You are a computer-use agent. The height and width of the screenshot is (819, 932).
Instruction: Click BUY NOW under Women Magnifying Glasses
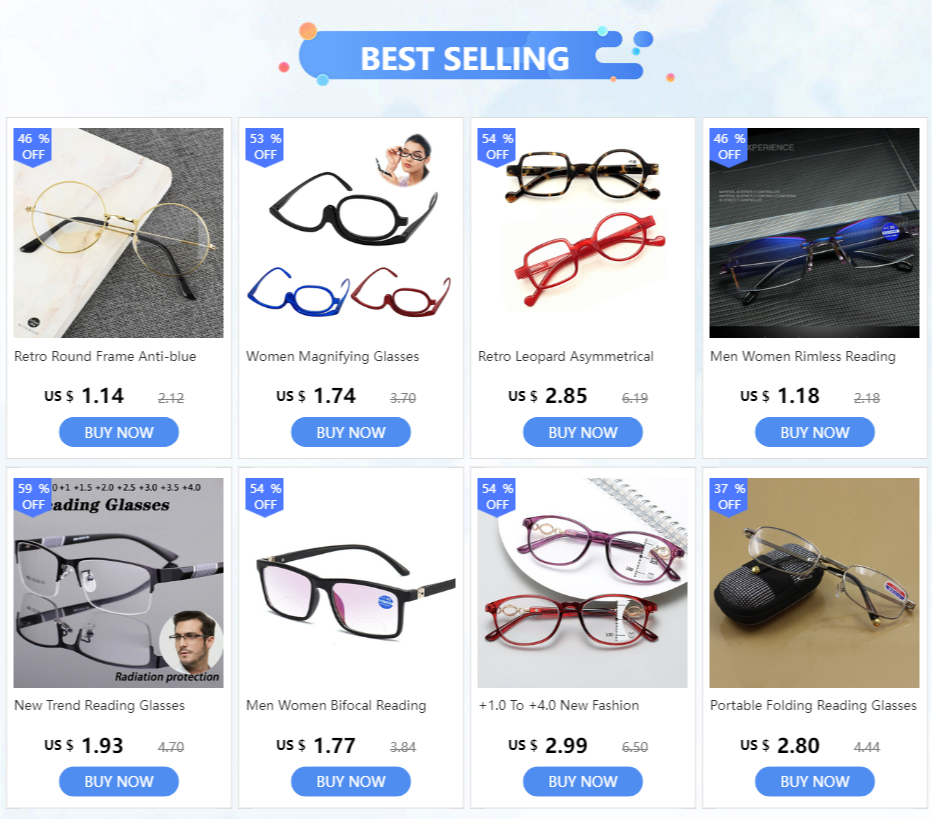351,432
